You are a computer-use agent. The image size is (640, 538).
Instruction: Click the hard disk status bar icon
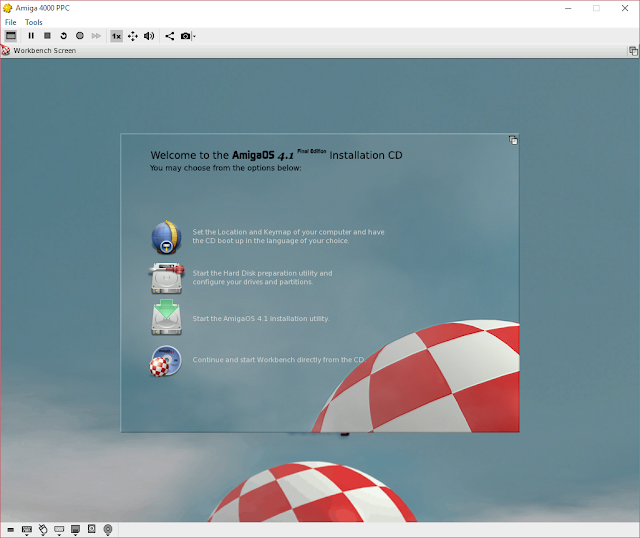[x=91, y=529]
